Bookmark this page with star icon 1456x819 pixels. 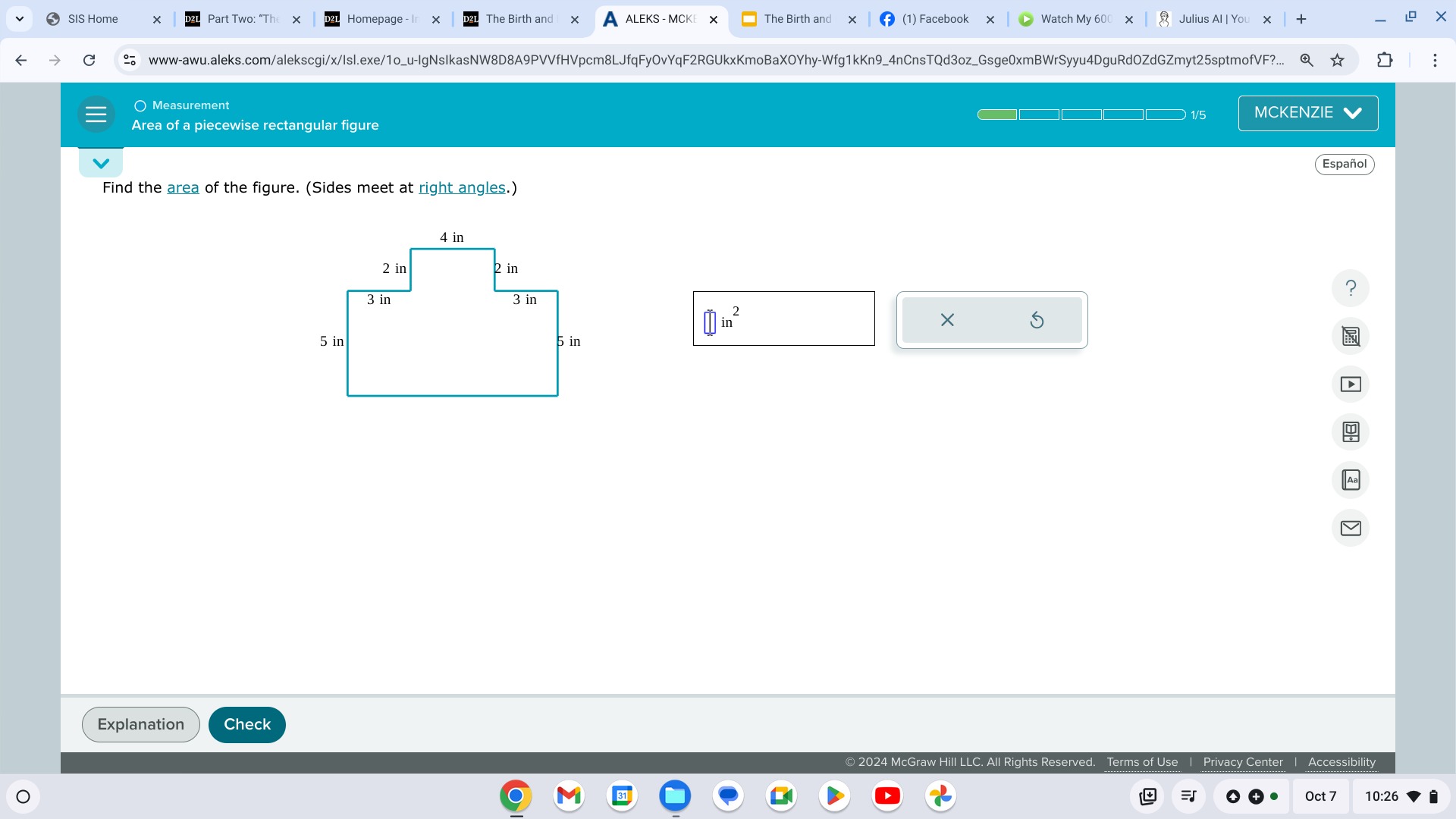[1337, 60]
